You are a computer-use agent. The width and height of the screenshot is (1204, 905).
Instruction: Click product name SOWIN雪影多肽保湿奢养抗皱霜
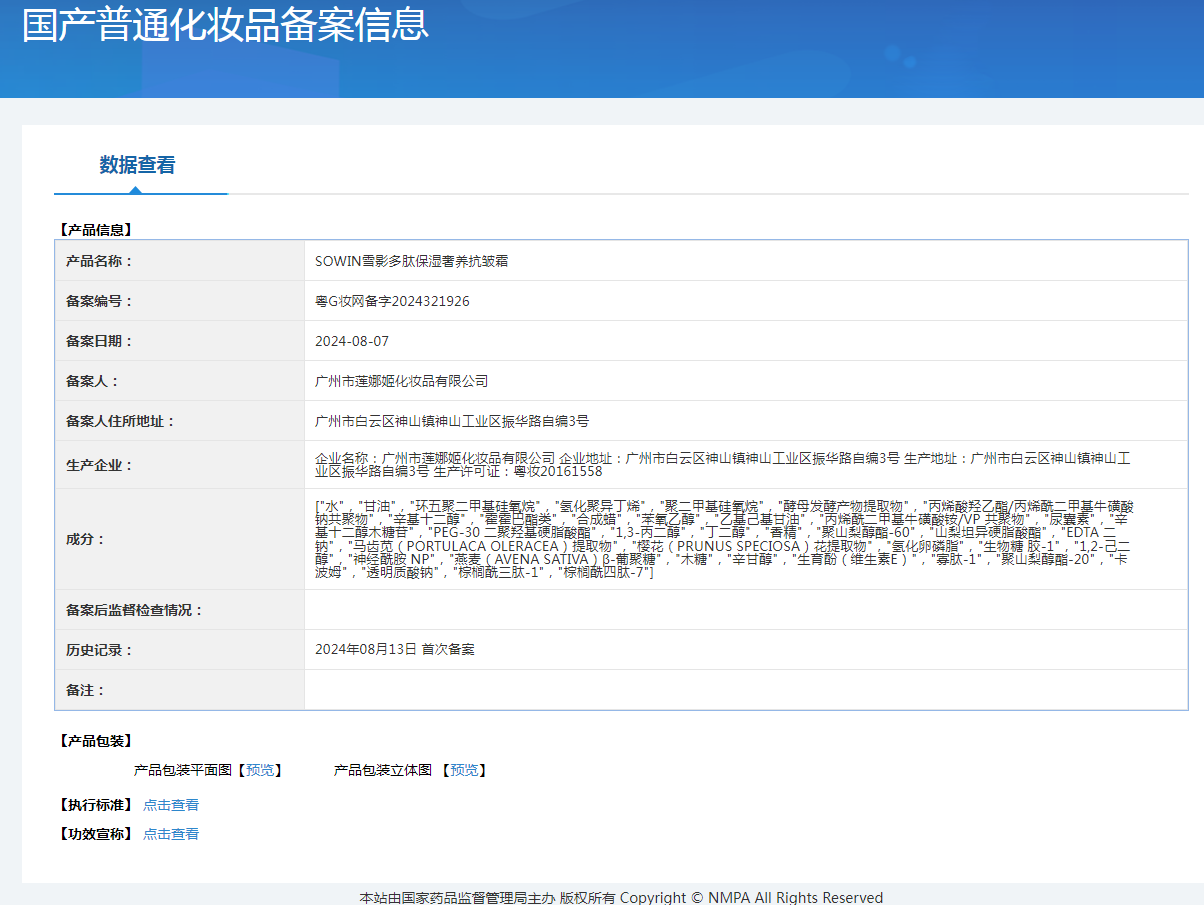click(412, 261)
